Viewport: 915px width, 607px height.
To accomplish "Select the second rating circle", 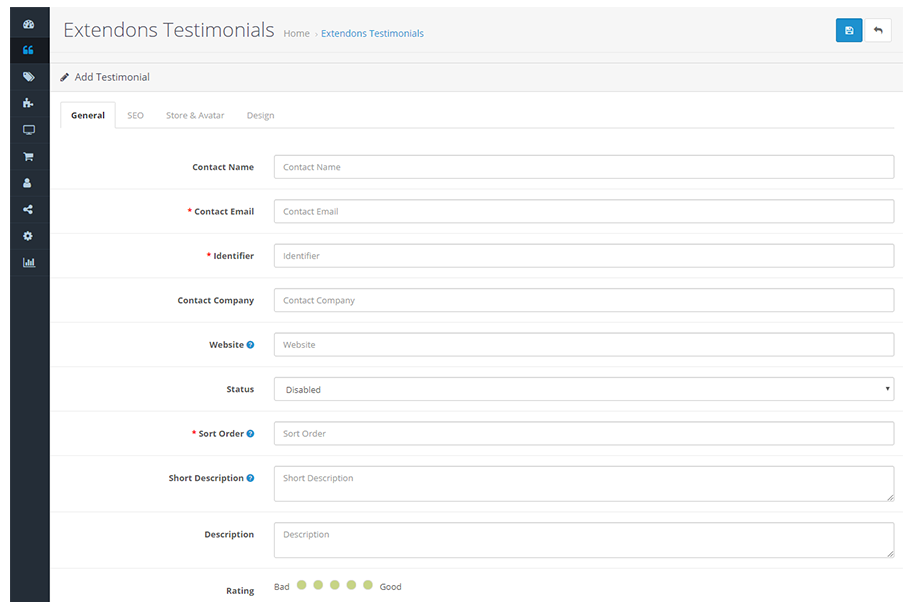I will click(318, 585).
